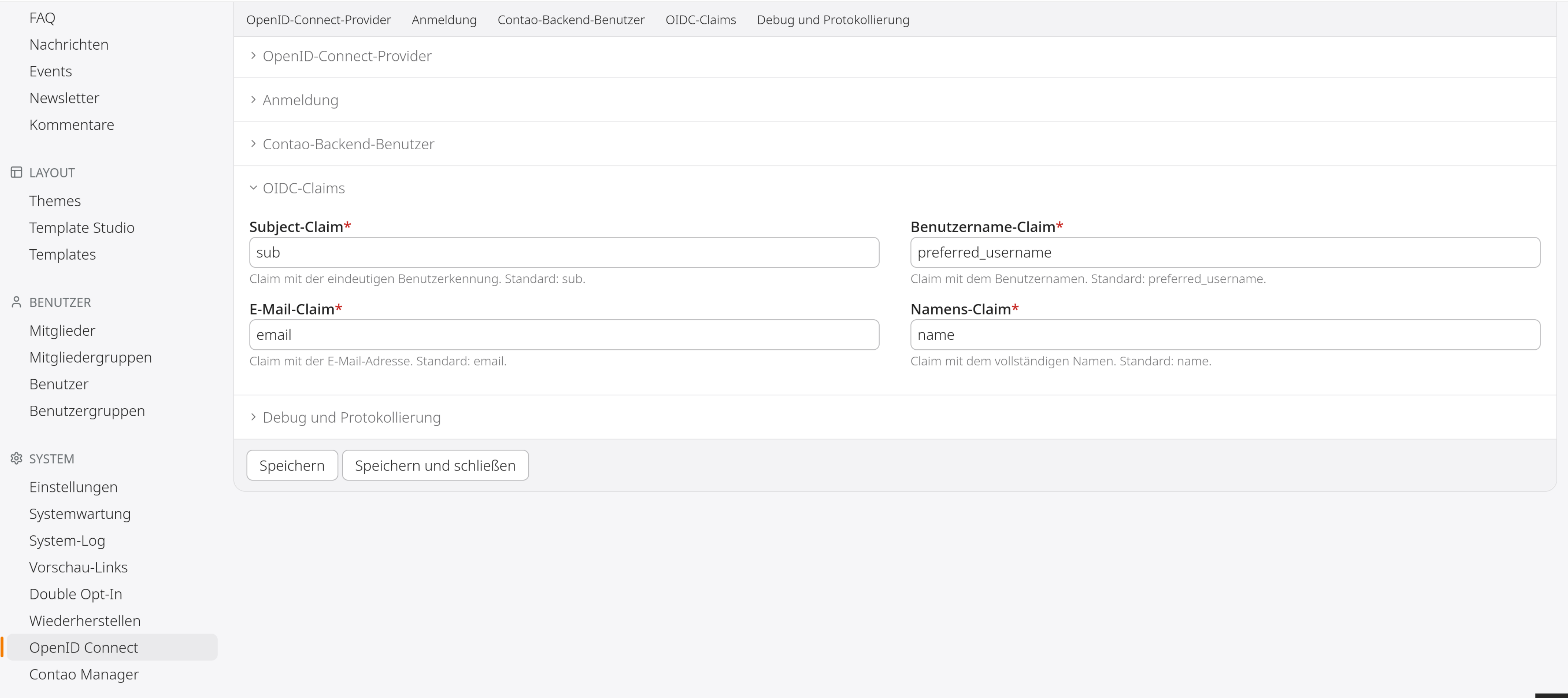Jump to OpenID-Connect-Provider tab in top bar

pyautogui.click(x=318, y=20)
